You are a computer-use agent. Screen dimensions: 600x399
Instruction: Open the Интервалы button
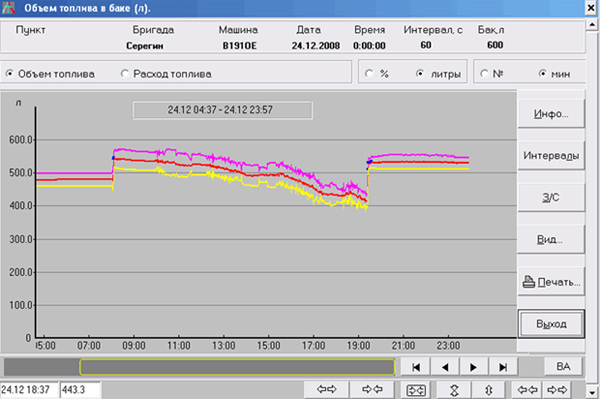point(551,156)
